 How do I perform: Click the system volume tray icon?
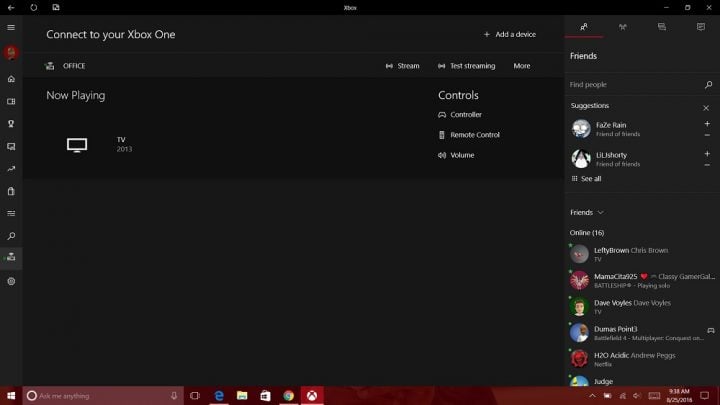tap(636, 395)
